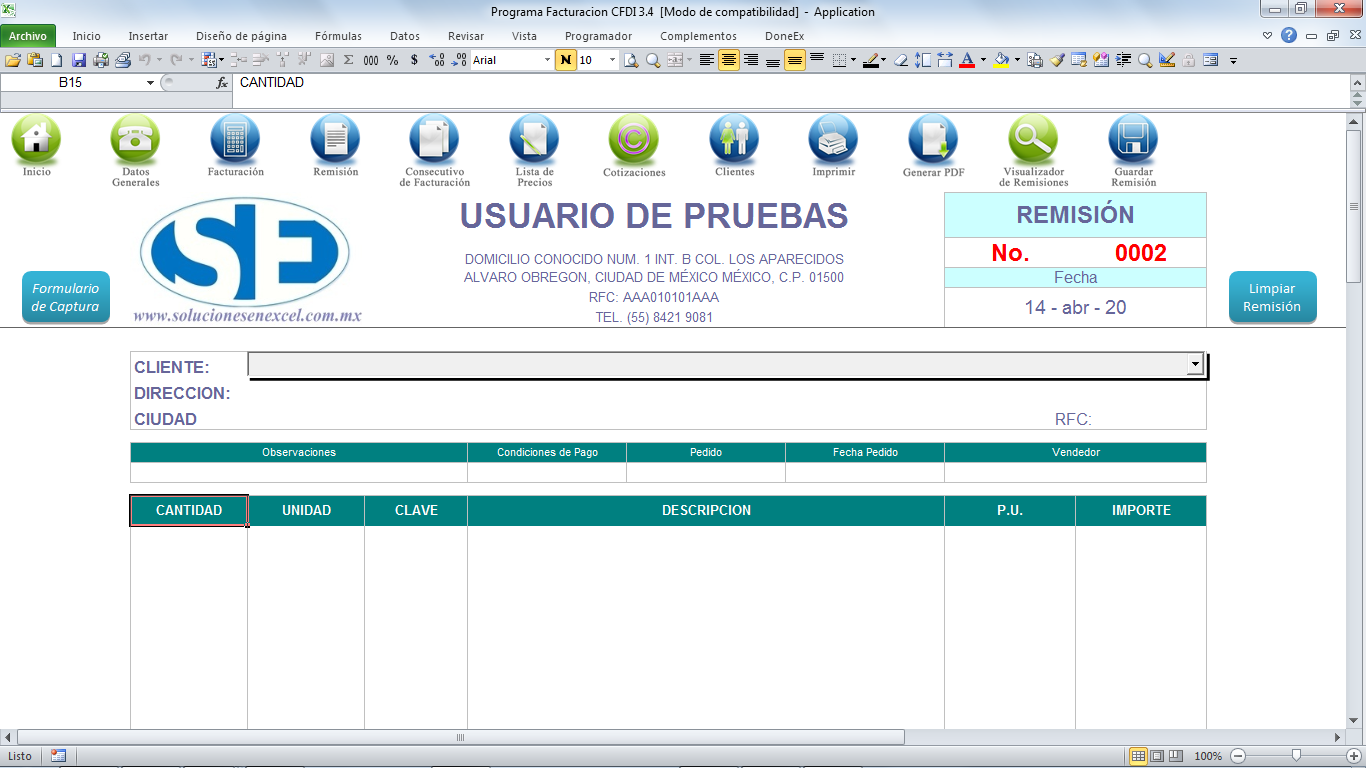
Task: Open the borders dropdown arrow
Action: 853,60
